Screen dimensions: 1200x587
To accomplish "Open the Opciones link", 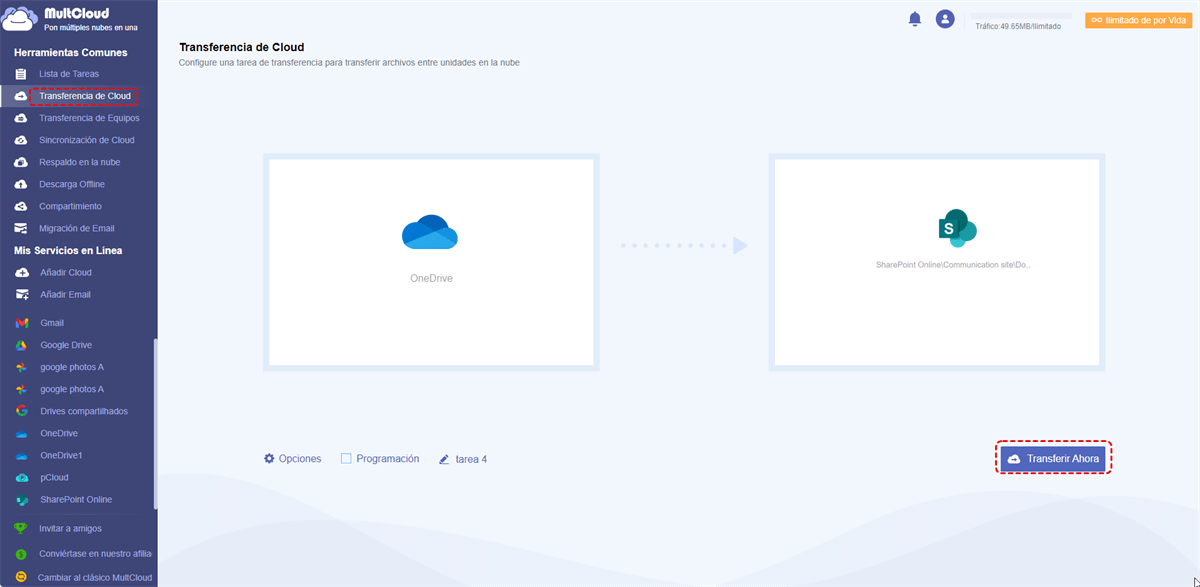I will pyautogui.click(x=300, y=458).
